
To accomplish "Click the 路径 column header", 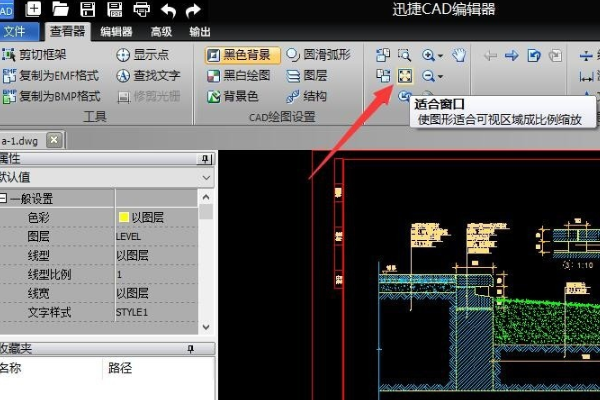I will pos(120,368).
